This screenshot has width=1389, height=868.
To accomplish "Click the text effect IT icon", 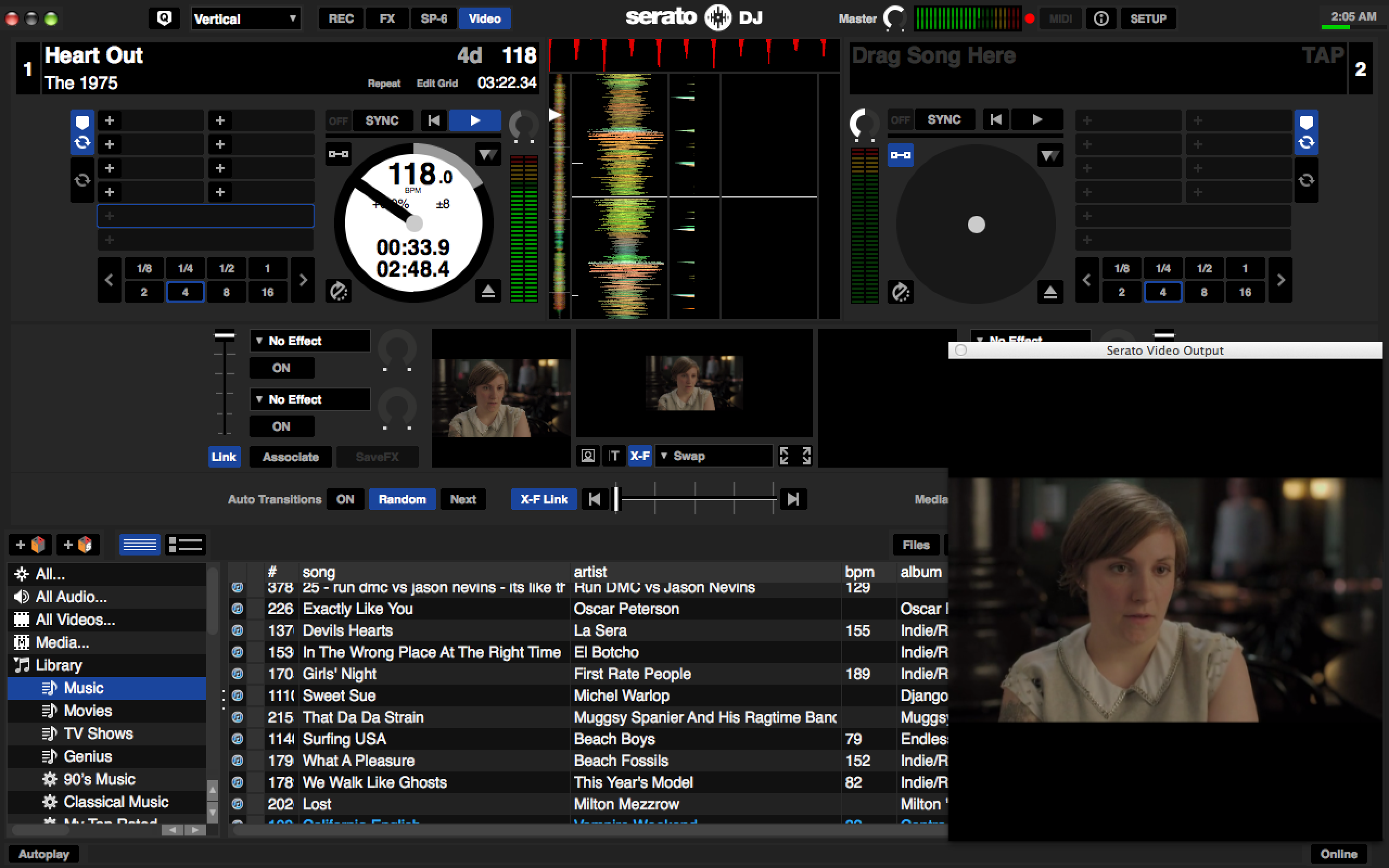I will [x=614, y=456].
